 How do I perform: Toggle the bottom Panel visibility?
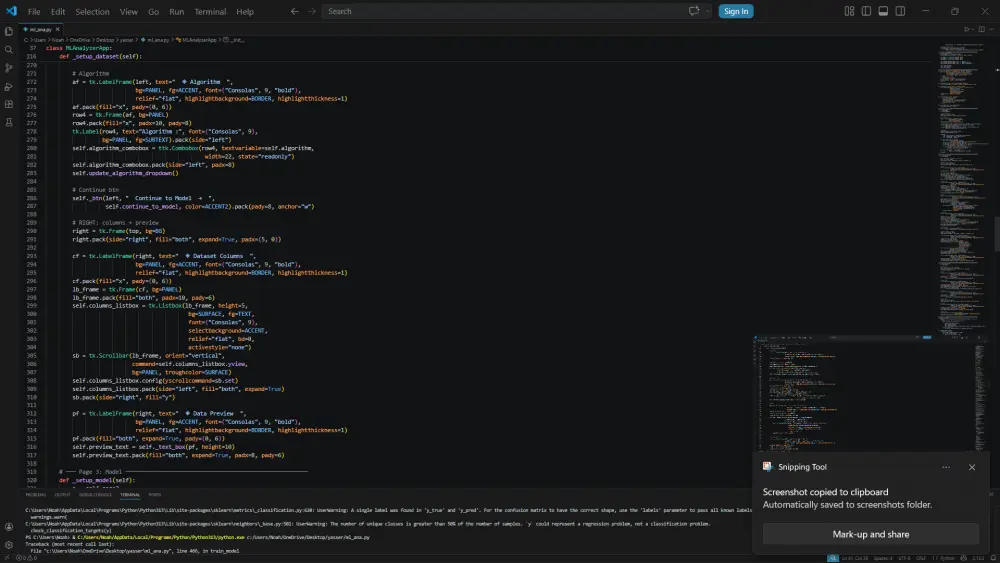[883, 11]
